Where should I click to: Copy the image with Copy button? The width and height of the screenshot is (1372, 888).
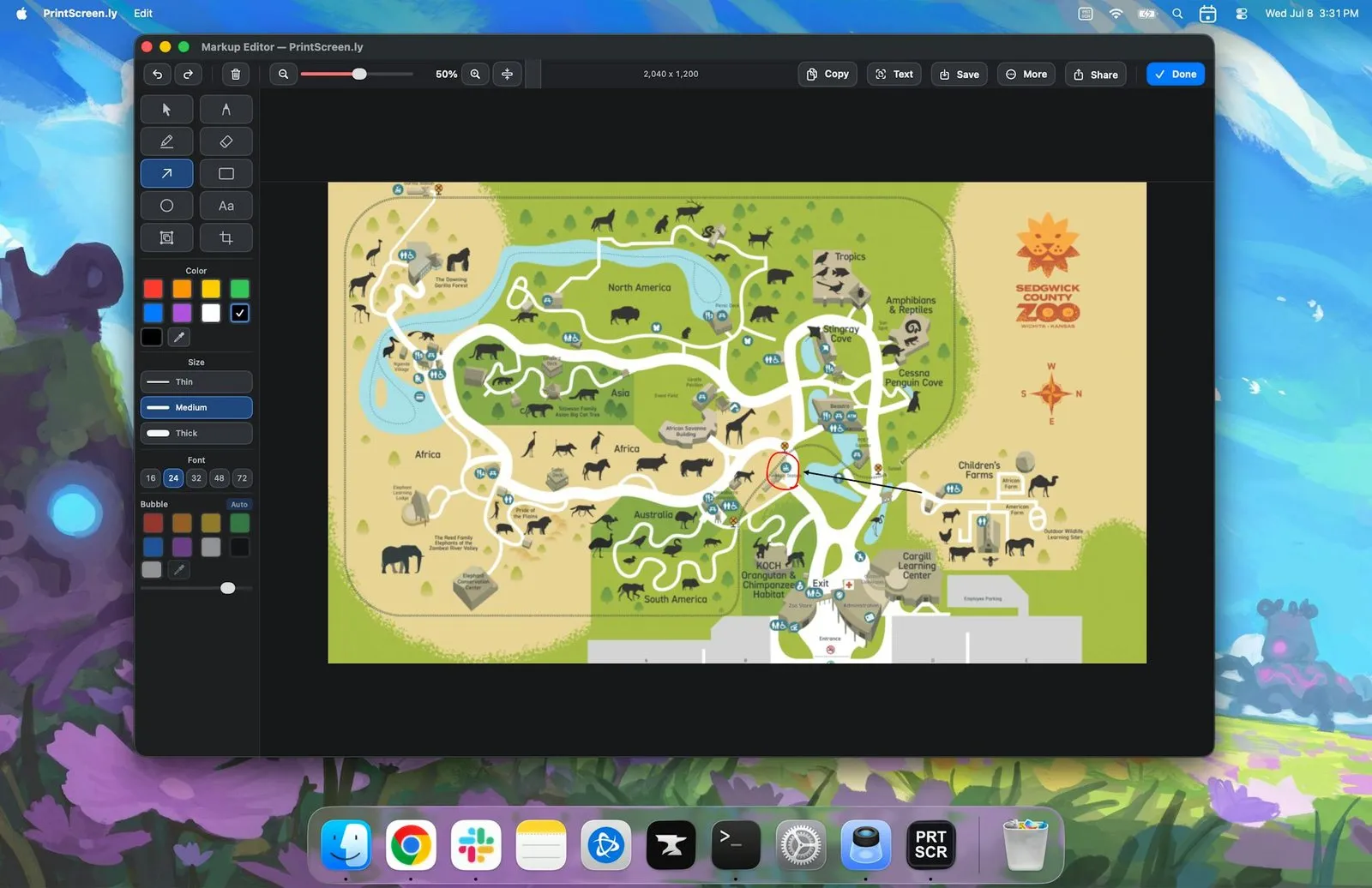coord(827,75)
